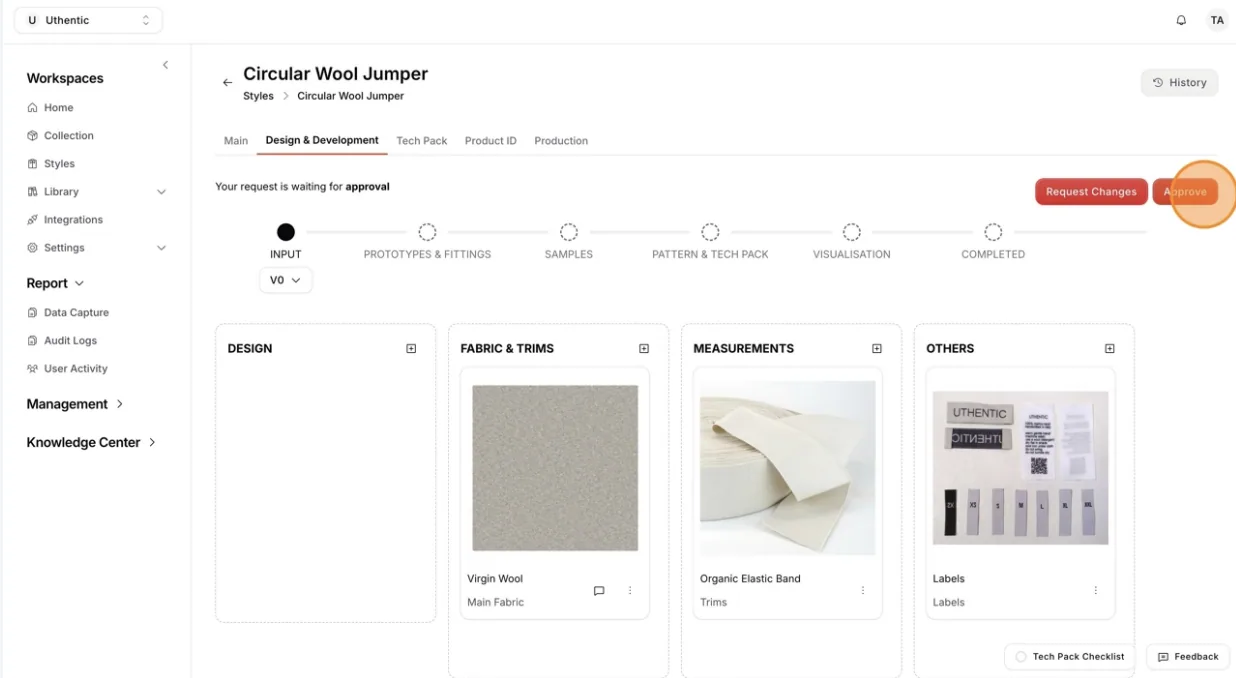Viewport: 1236px width, 678px height.
Task: Click the Trims label on elastic band card
Action: (713, 603)
